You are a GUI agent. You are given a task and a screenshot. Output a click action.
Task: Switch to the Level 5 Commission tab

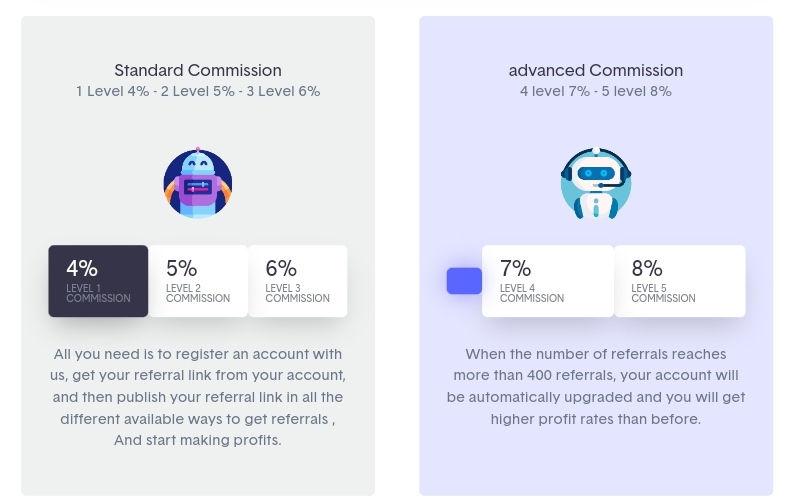tap(680, 281)
